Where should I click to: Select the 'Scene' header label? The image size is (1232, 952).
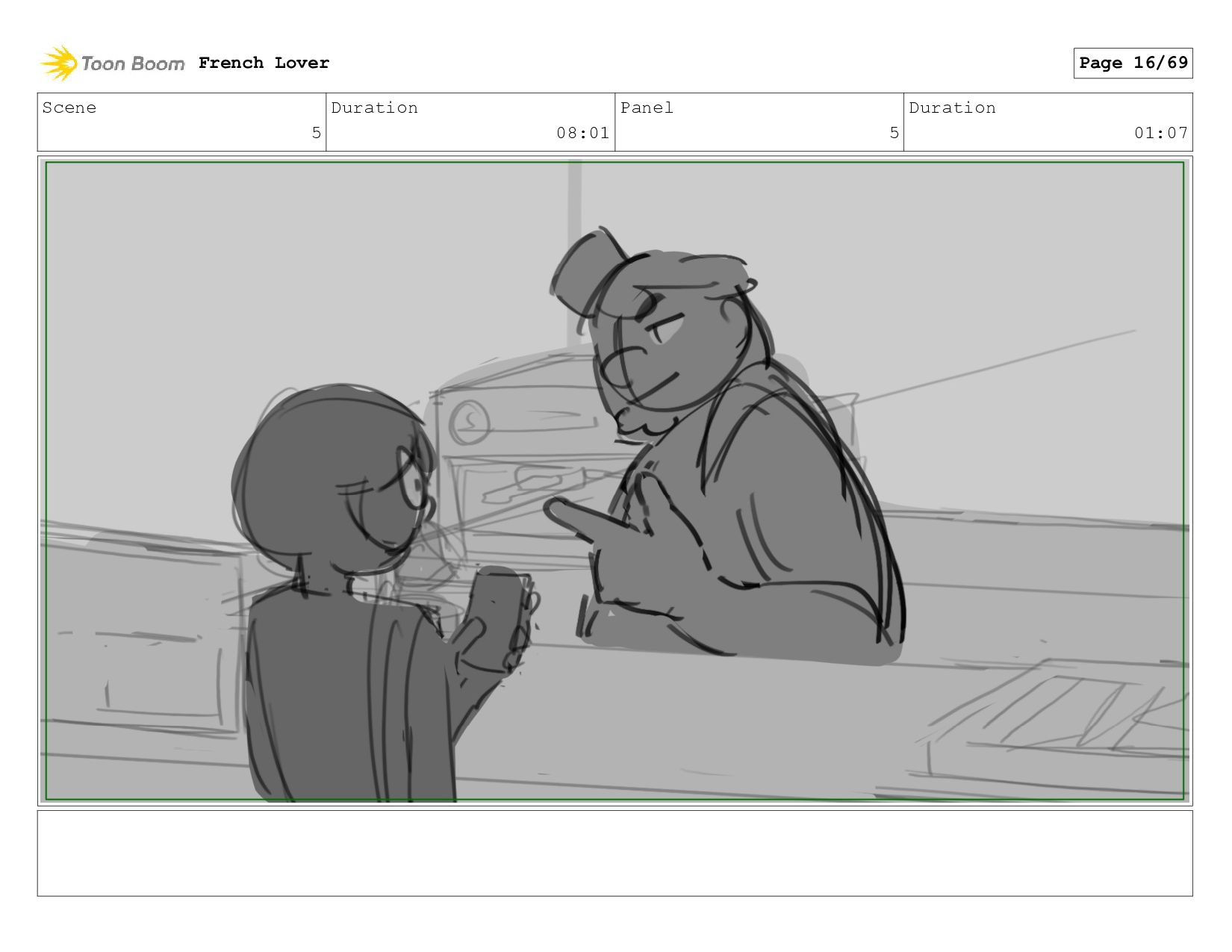pos(69,108)
